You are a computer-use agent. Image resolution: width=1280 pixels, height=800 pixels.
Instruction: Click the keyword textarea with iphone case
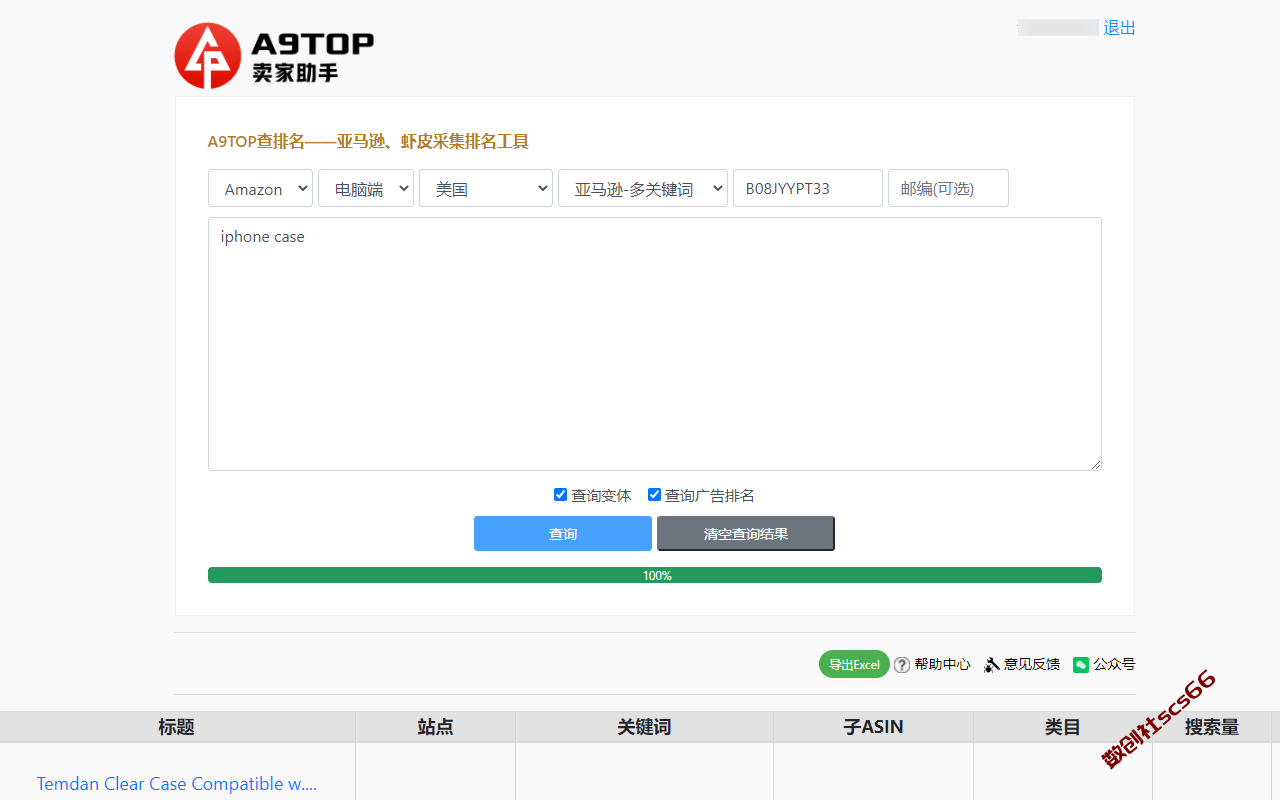coord(655,344)
